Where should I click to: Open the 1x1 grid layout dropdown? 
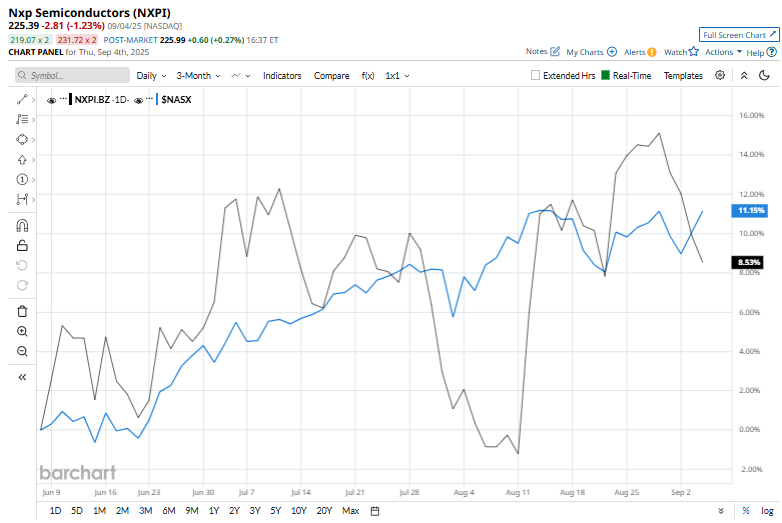tap(397, 76)
